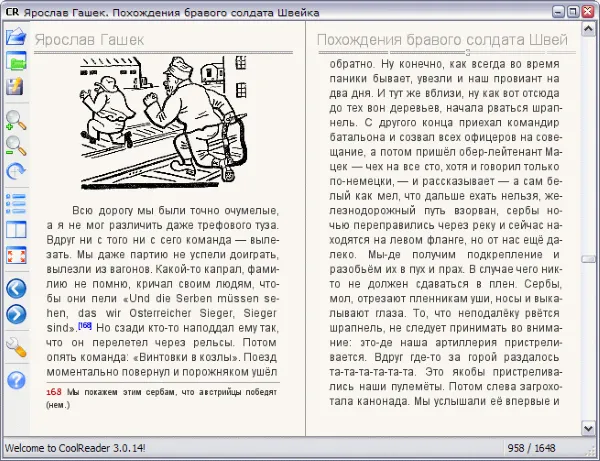
Task: Click the page counter '958 / 1648'
Action: click(531, 448)
